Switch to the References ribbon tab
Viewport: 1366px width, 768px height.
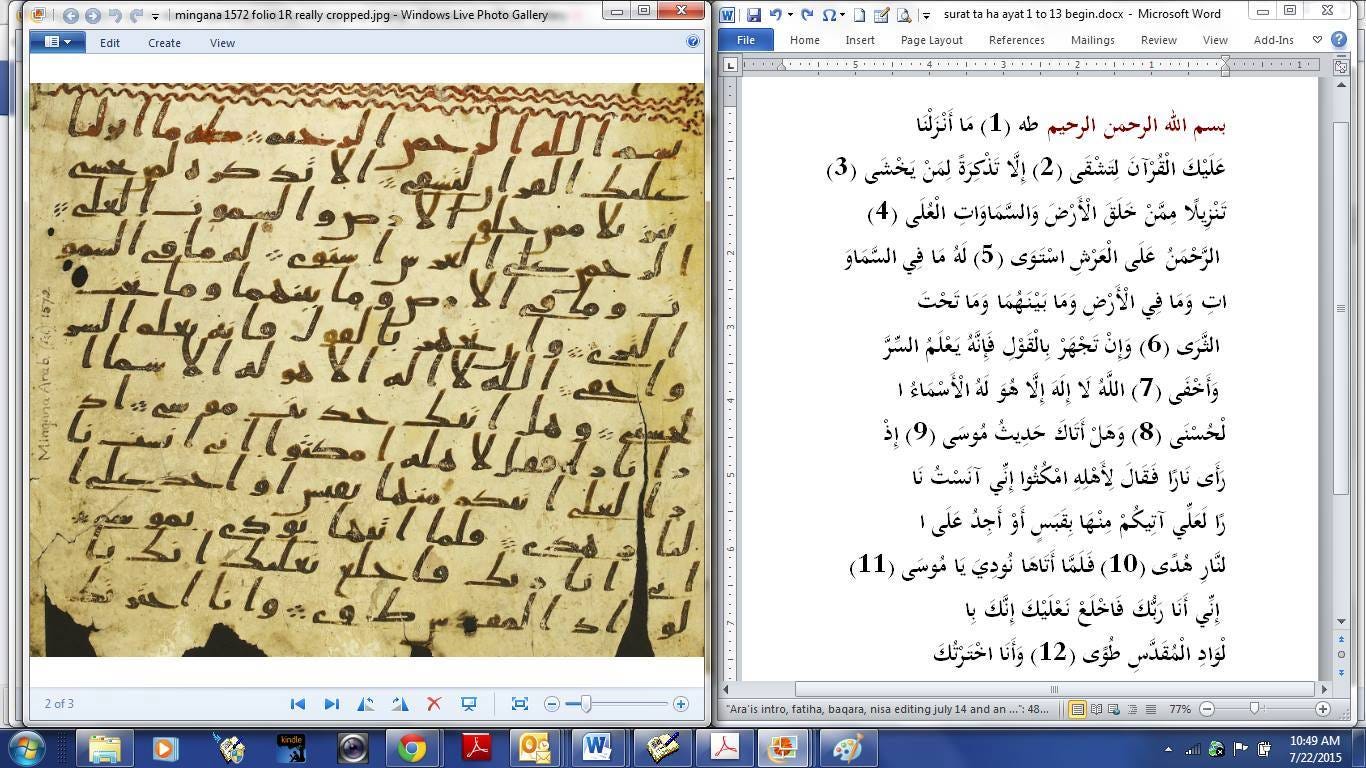[1016, 40]
